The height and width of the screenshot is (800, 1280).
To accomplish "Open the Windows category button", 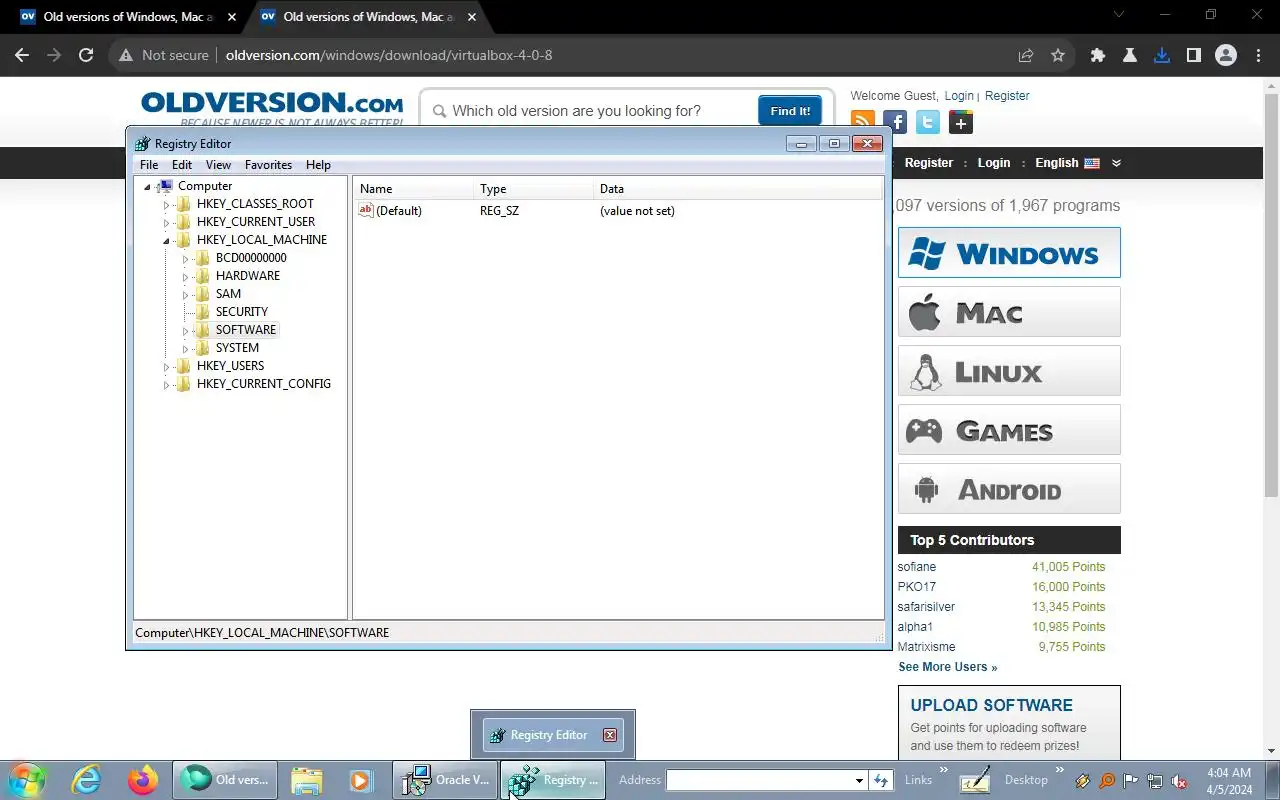I will 1009,252.
